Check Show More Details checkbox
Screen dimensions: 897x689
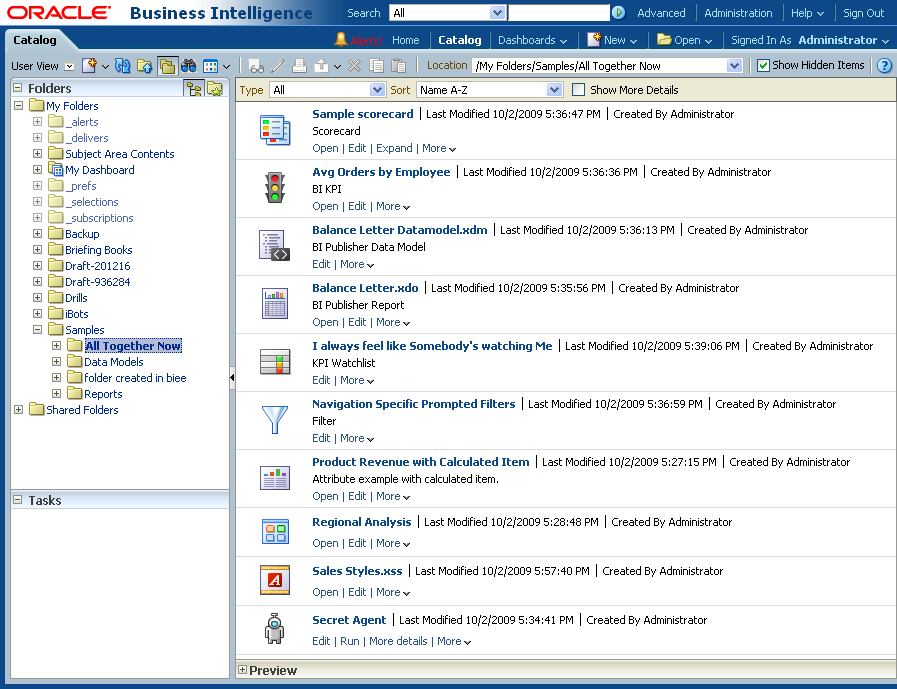pos(578,90)
